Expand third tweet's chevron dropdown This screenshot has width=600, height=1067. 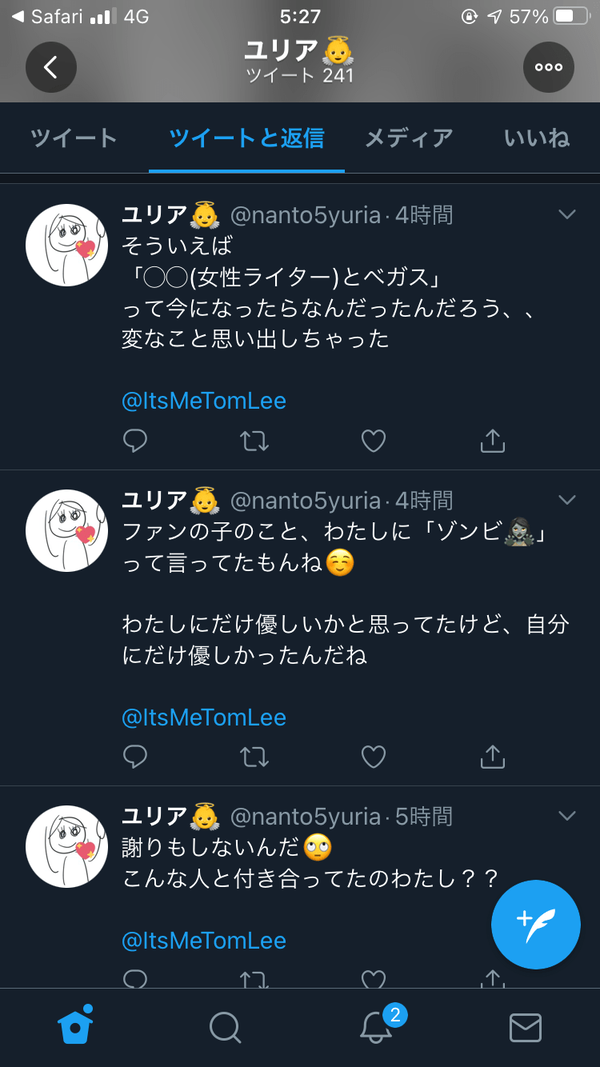[567, 816]
